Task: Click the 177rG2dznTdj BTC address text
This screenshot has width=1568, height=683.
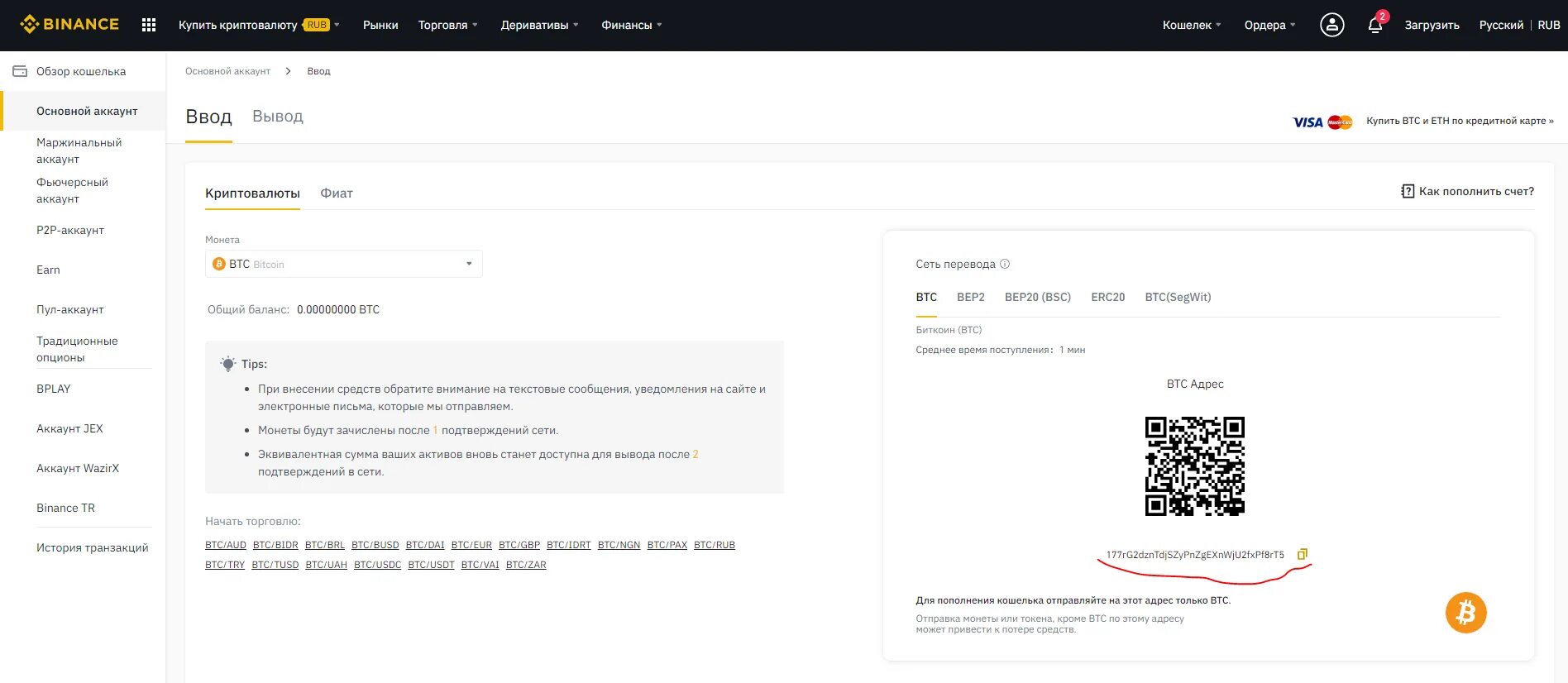Action: [1195, 555]
